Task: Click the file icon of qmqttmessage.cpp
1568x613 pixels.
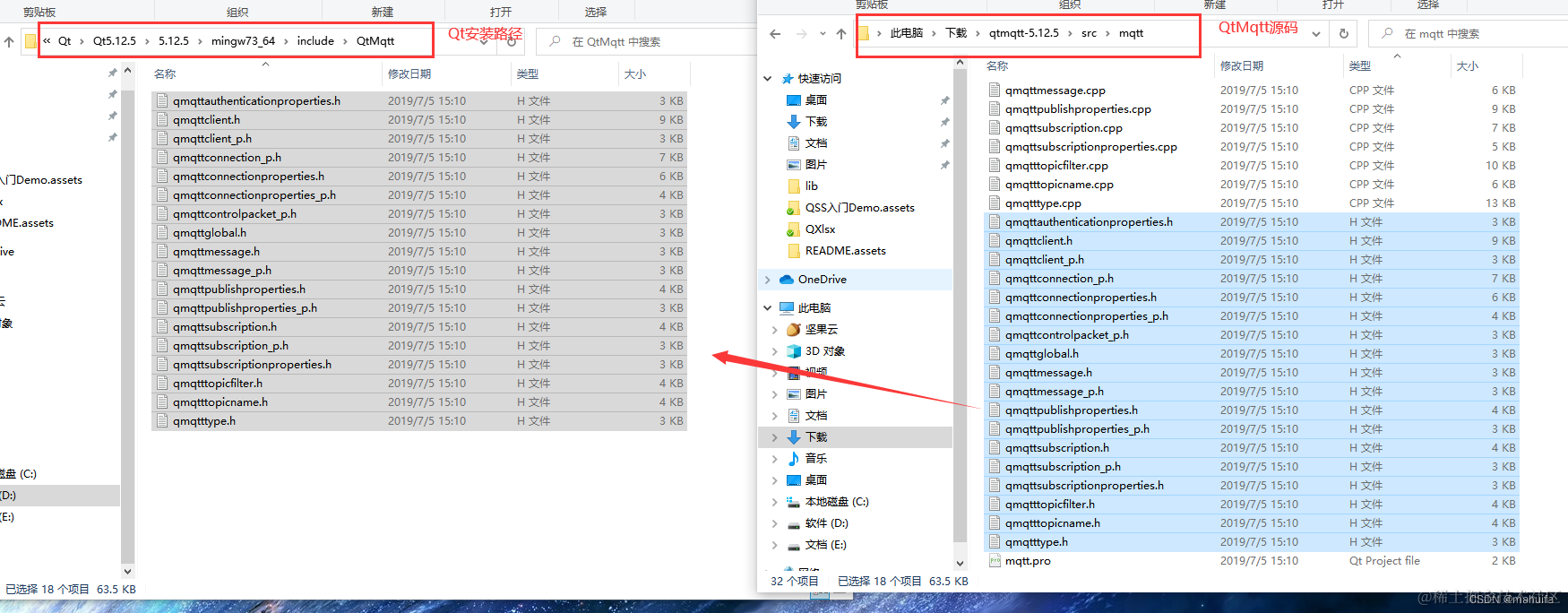Action: [x=995, y=91]
